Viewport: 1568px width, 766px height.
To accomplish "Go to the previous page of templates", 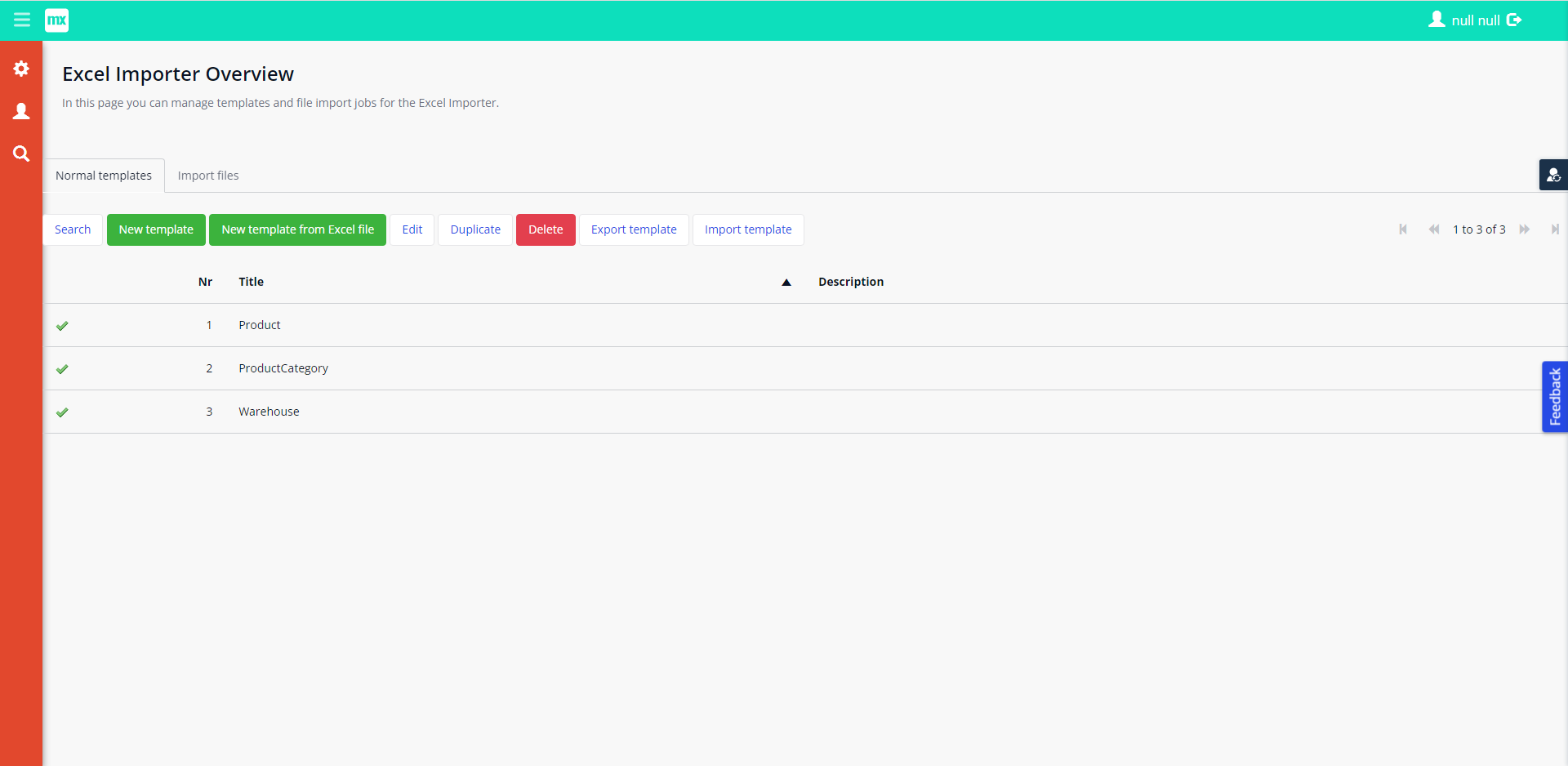I will click(1435, 229).
